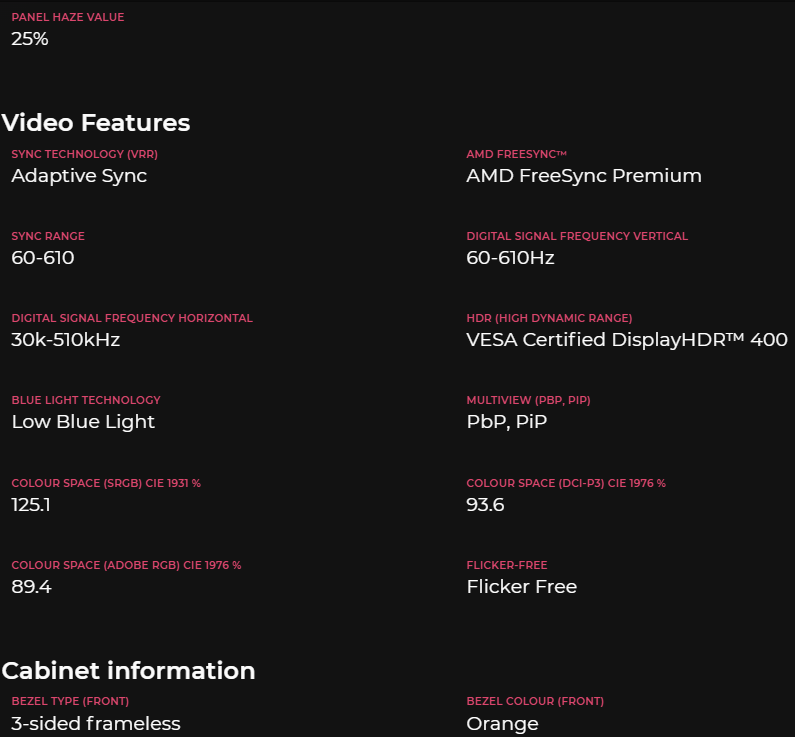Select the 93.6 DCI-P3 colour space value
Screen dimensions: 795x737
(x=485, y=505)
